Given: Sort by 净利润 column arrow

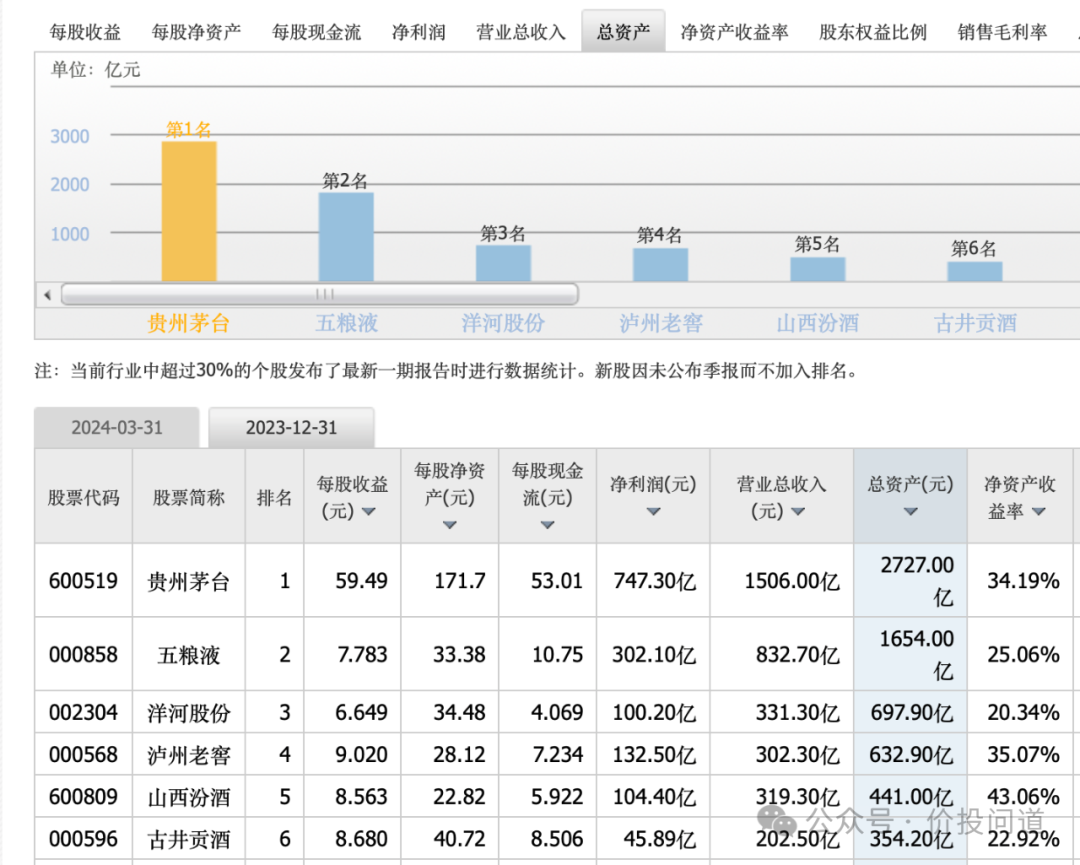Looking at the screenshot, I should pos(654,512).
